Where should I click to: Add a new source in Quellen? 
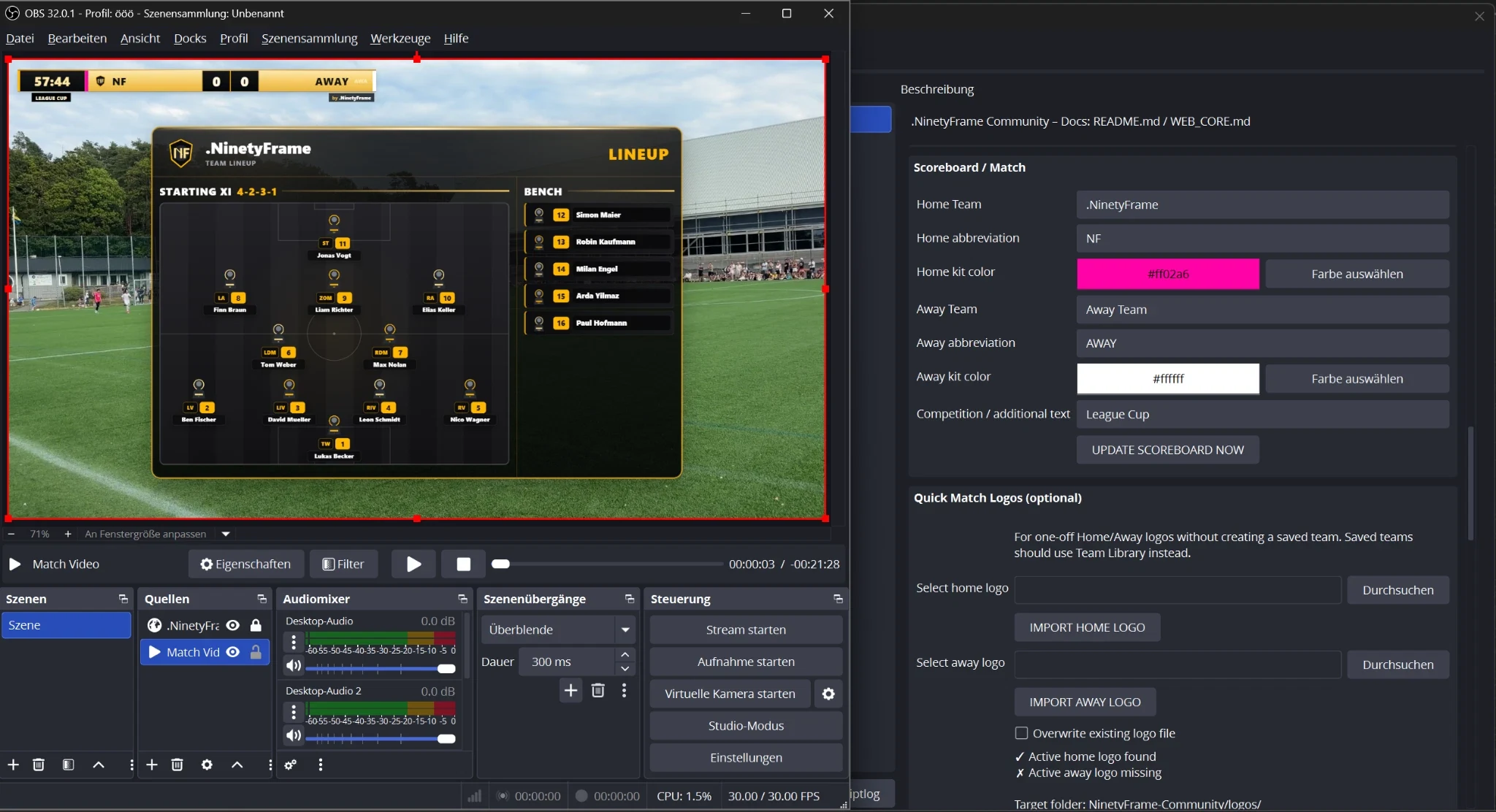(152, 765)
